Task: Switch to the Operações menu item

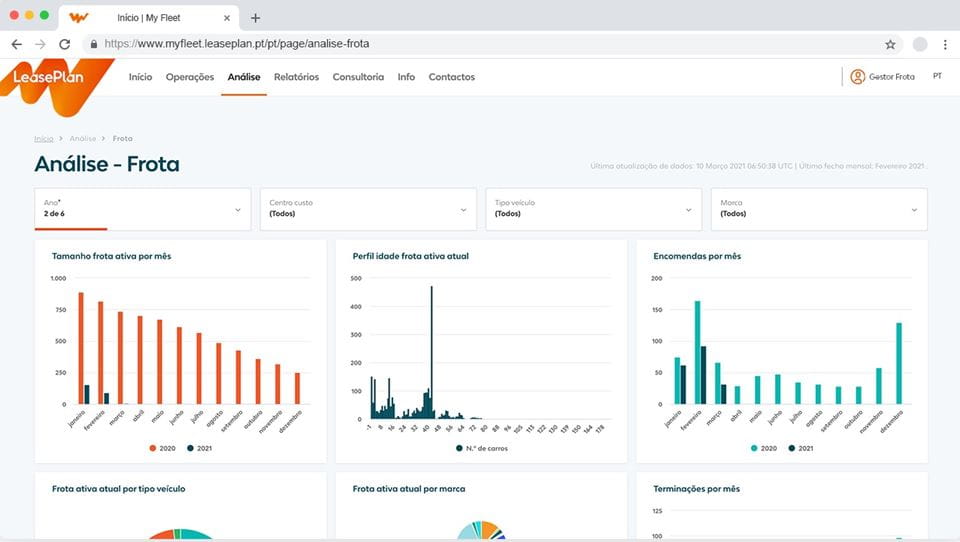Action: tap(189, 77)
